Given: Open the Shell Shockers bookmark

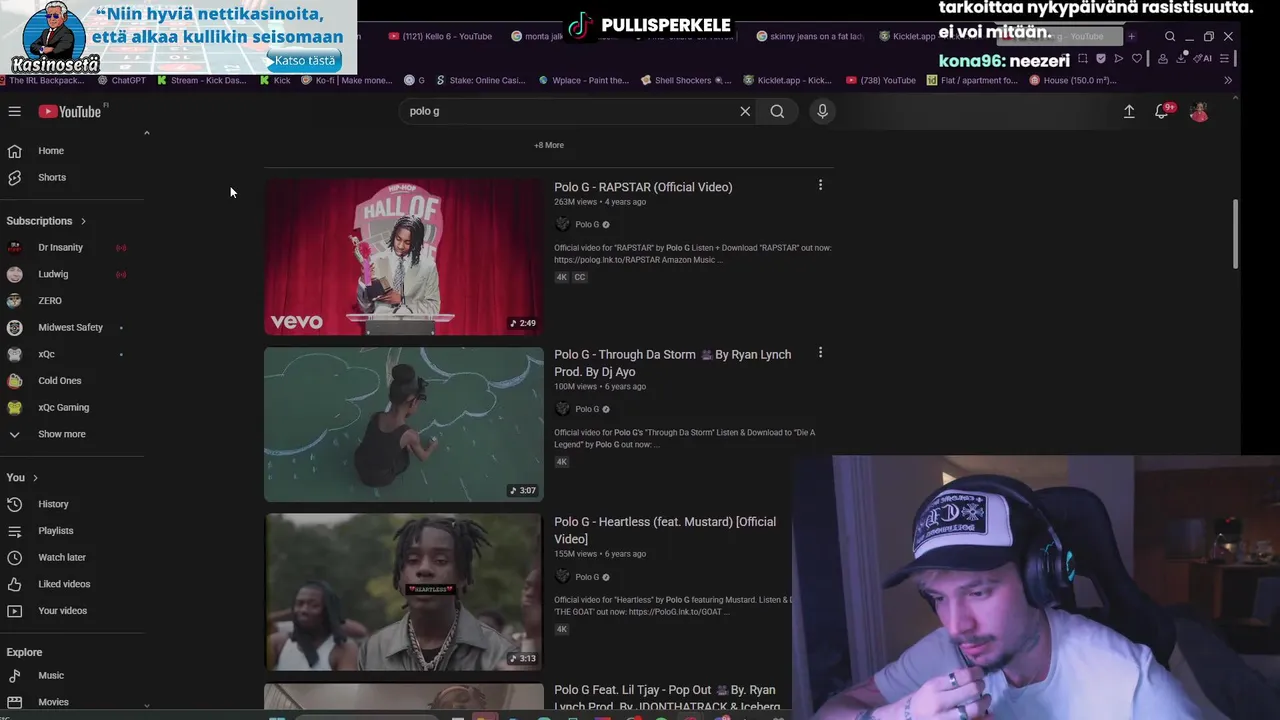Looking at the screenshot, I should pos(686,80).
